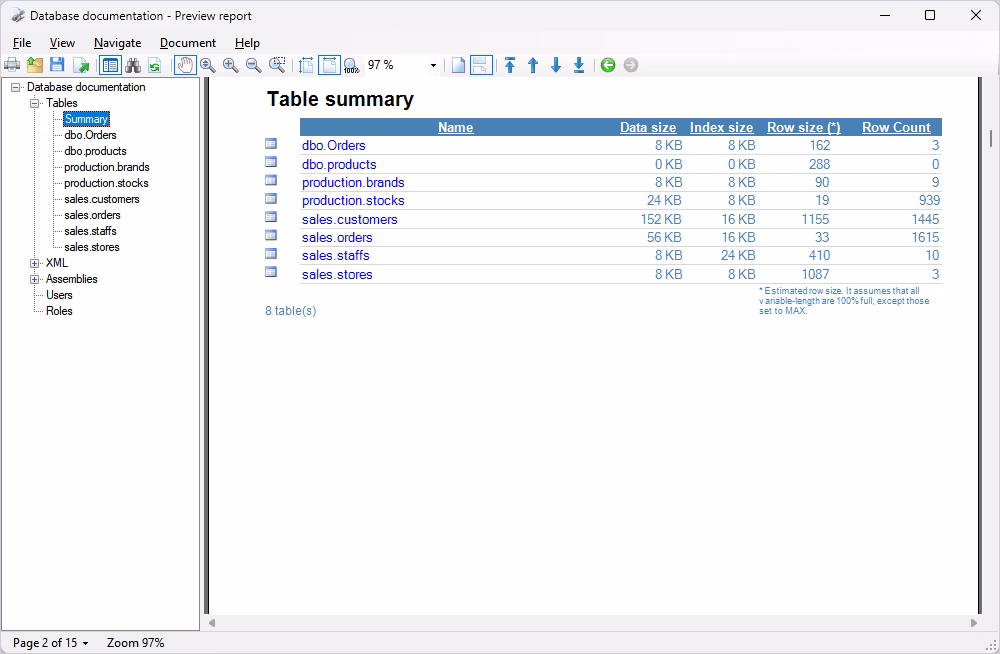Click the vertical scrollbar thumb

[990, 138]
